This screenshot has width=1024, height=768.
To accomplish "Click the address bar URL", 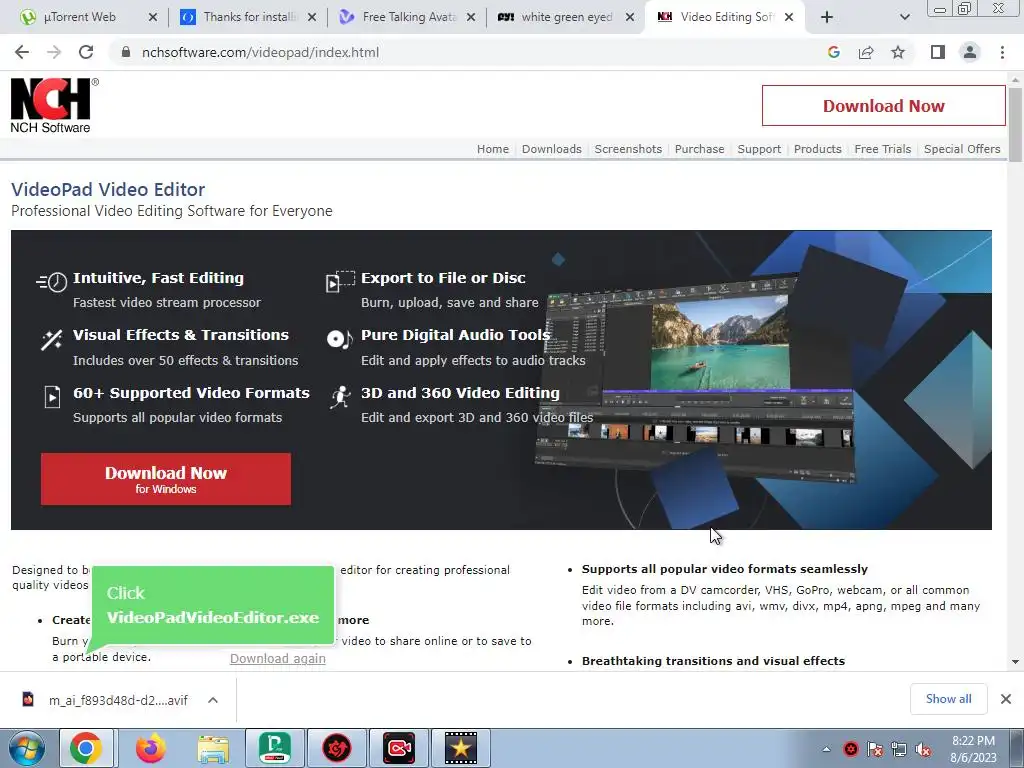I will click(x=261, y=52).
